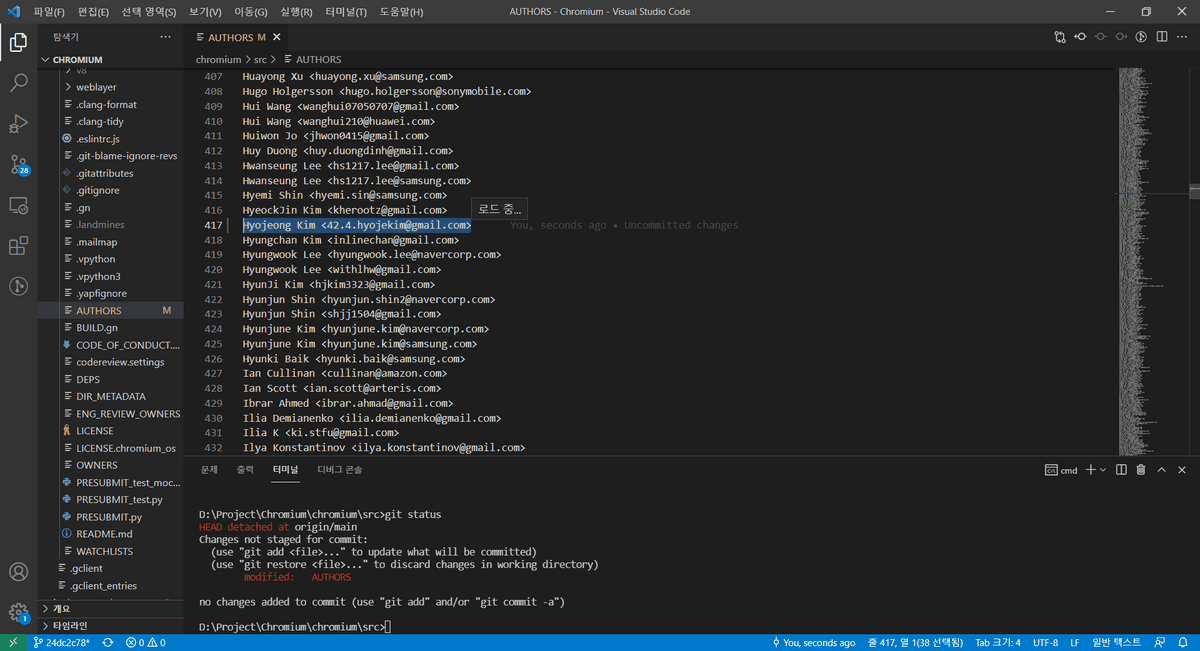Image resolution: width=1200 pixels, height=651 pixels.
Task: Click cursor position 줄 417, 열 1 indicator
Action: point(915,642)
